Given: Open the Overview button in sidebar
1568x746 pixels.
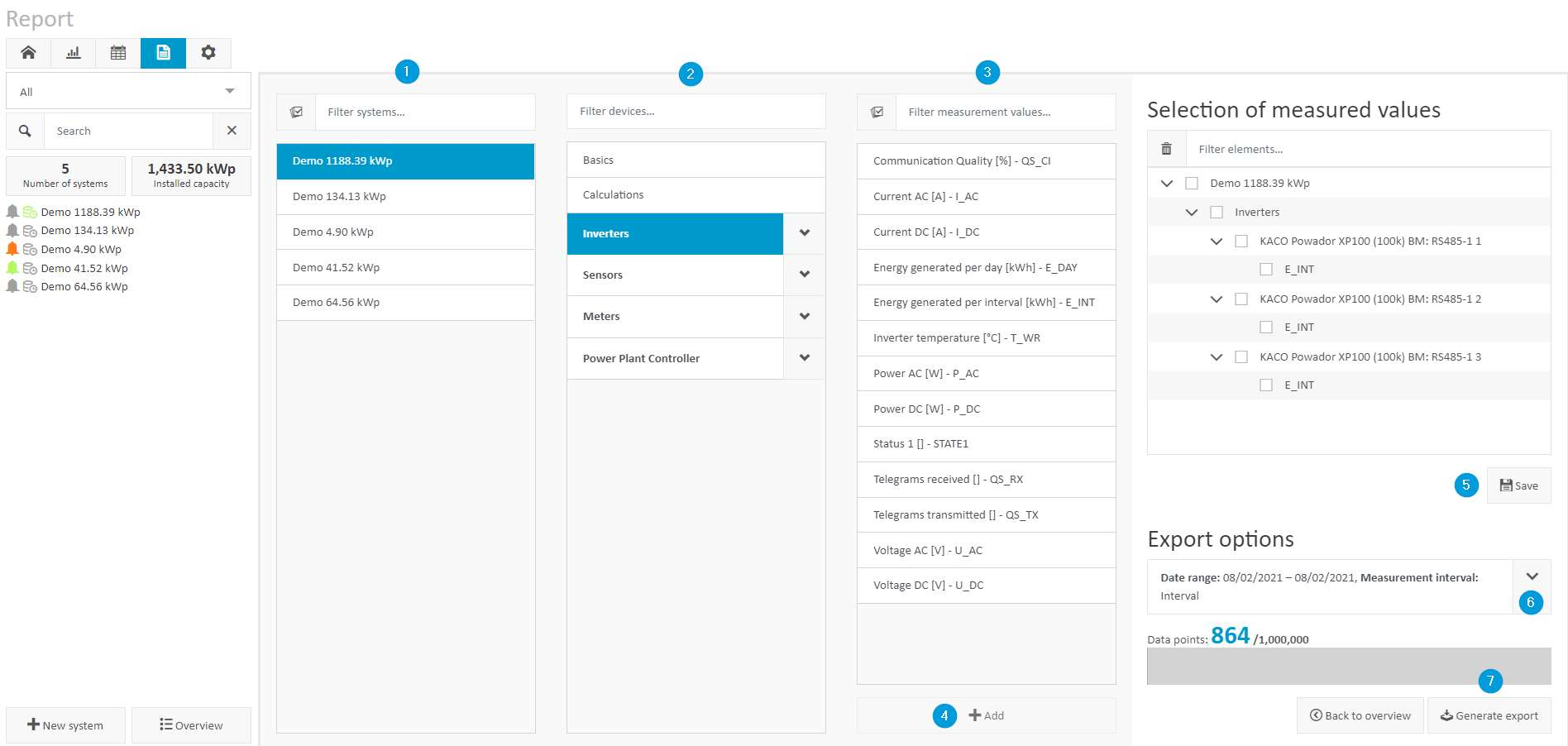Looking at the screenshot, I should point(191,725).
